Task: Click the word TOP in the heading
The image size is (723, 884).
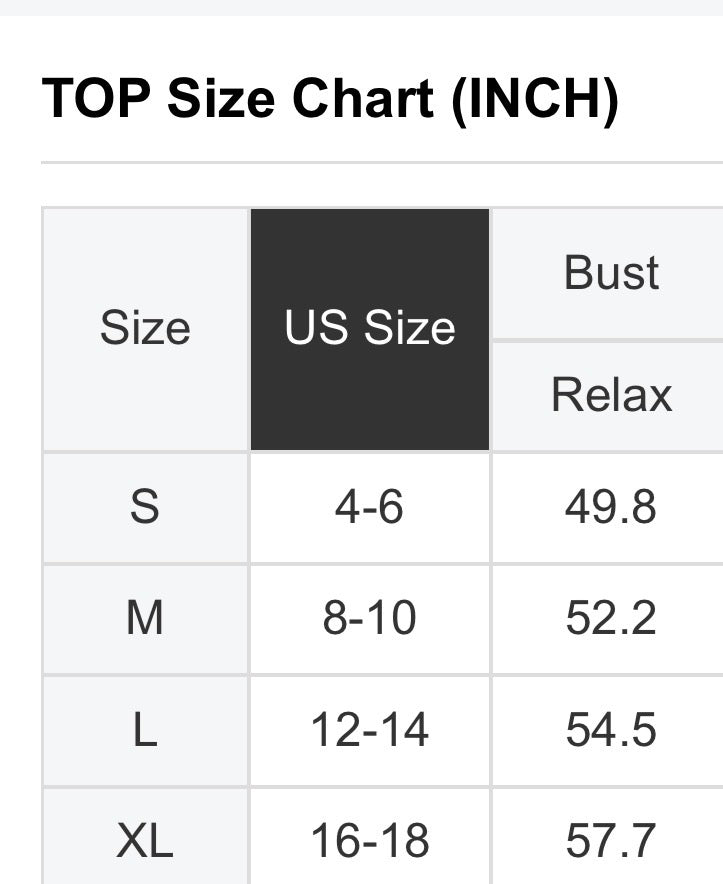Action: click(x=97, y=99)
